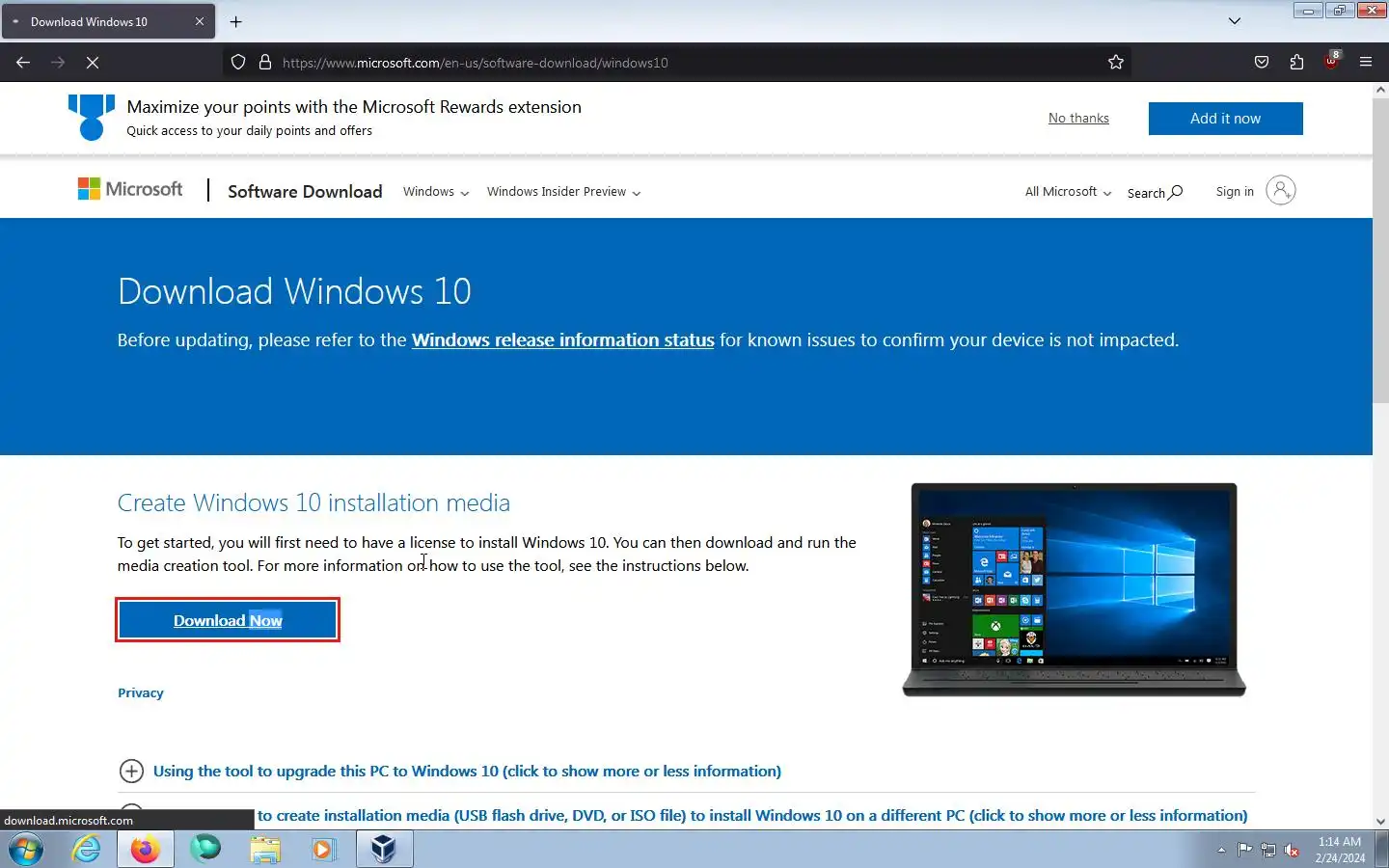Bookmark this page with the star icon
Viewport: 1389px width, 868px height.
tap(1116, 62)
